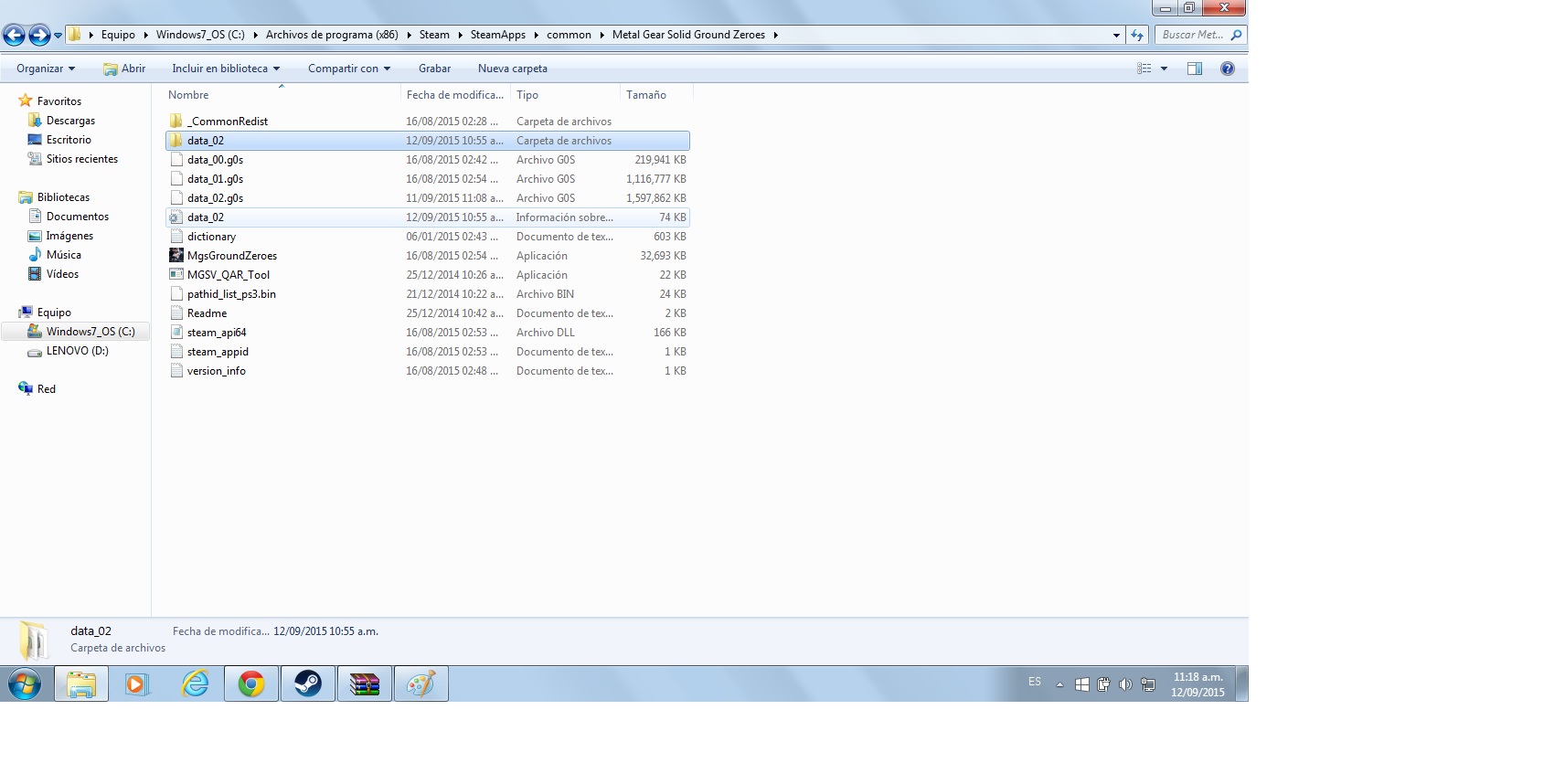
Task: Expand the view options dropdown arrow
Action: pos(1164,69)
